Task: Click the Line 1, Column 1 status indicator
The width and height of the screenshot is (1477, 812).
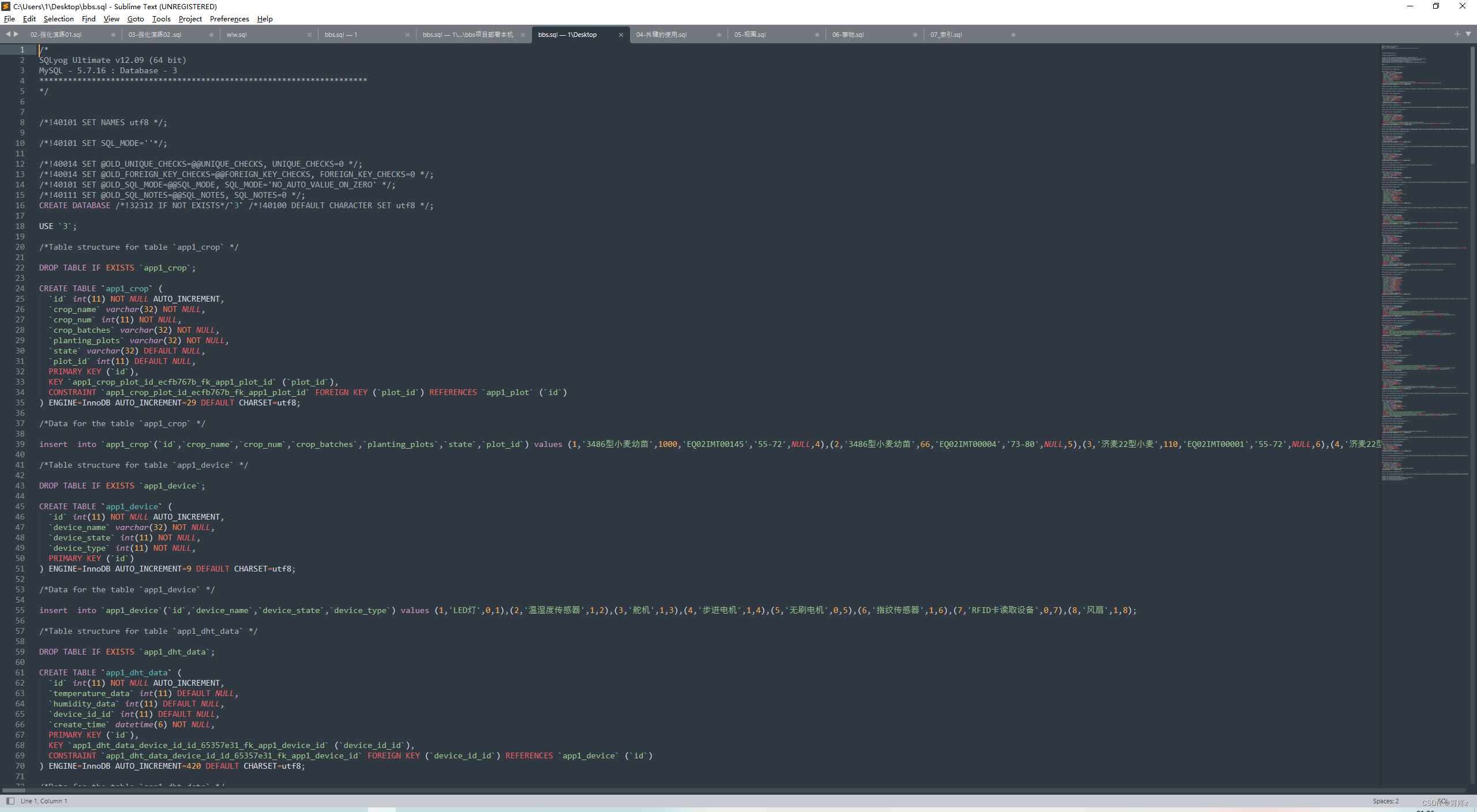Action: coord(44,801)
